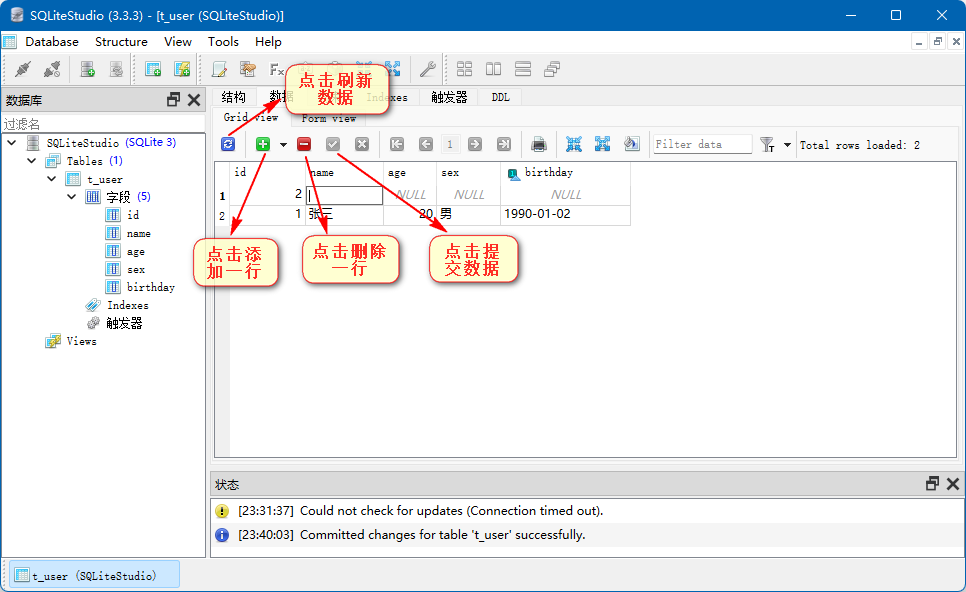The width and height of the screenshot is (966, 592).
Task: Open the Help menu
Action: 268,42
